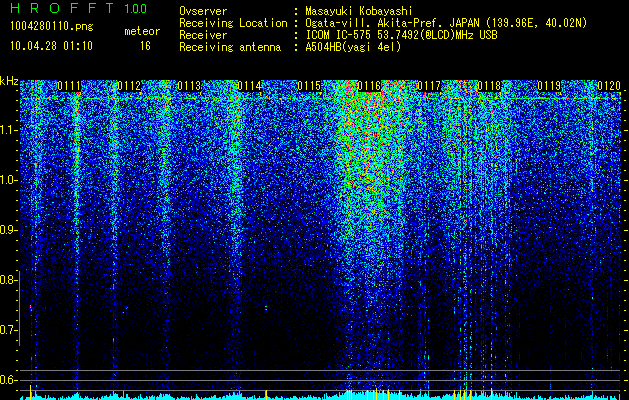The image size is (629, 400).
Task: Click the 0117 time marker
Action: (429, 86)
